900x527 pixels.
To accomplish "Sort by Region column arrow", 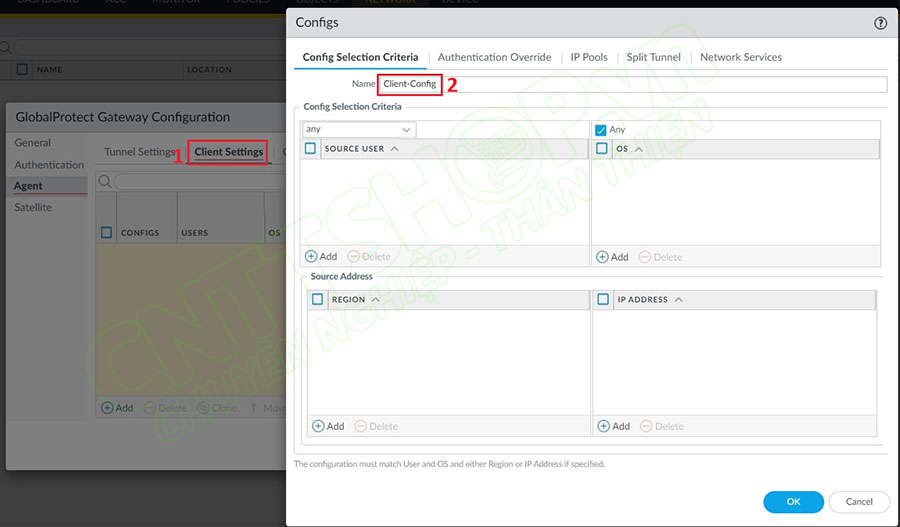I will [375, 300].
